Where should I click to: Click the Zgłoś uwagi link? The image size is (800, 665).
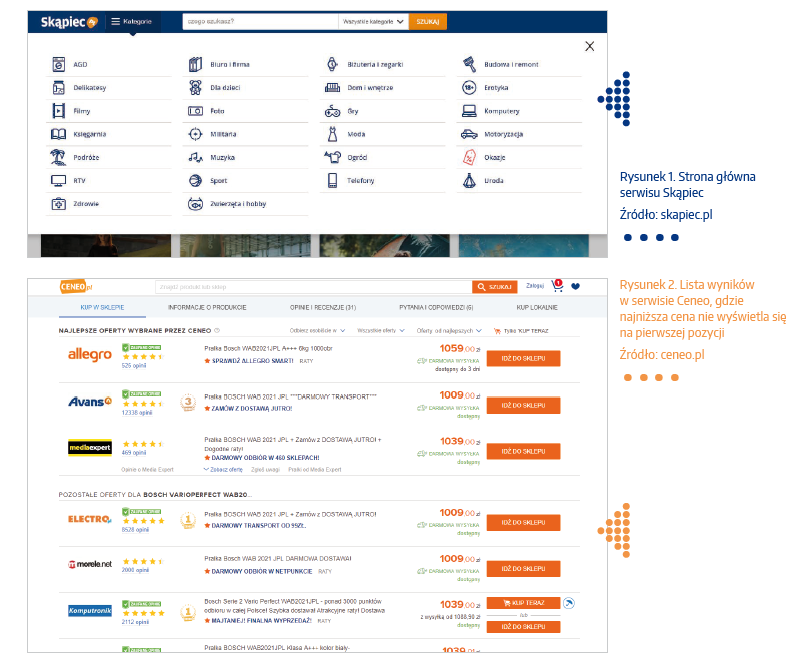tap(265, 470)
